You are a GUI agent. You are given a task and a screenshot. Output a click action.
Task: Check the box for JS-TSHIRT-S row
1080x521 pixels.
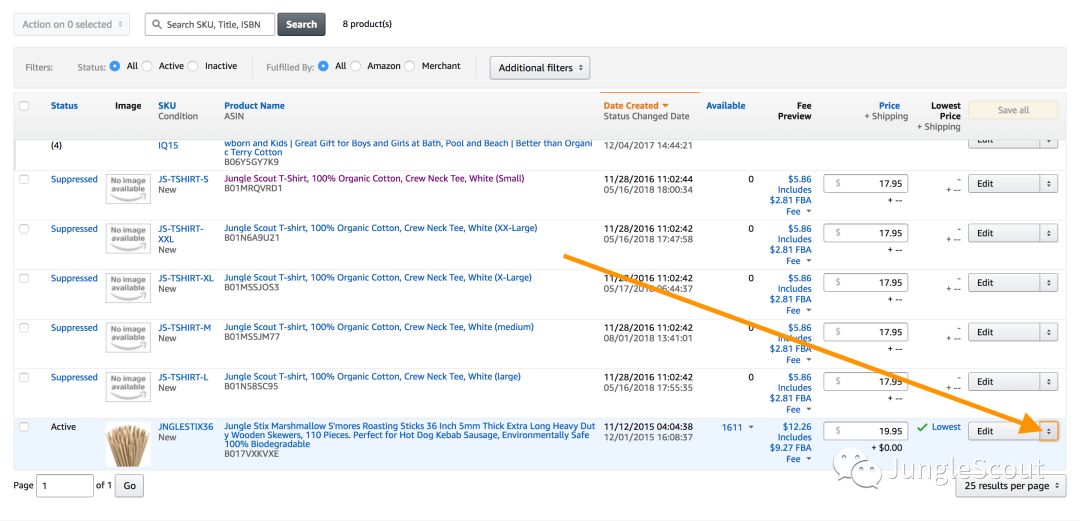pyautogui.click(x=24, y=179)
